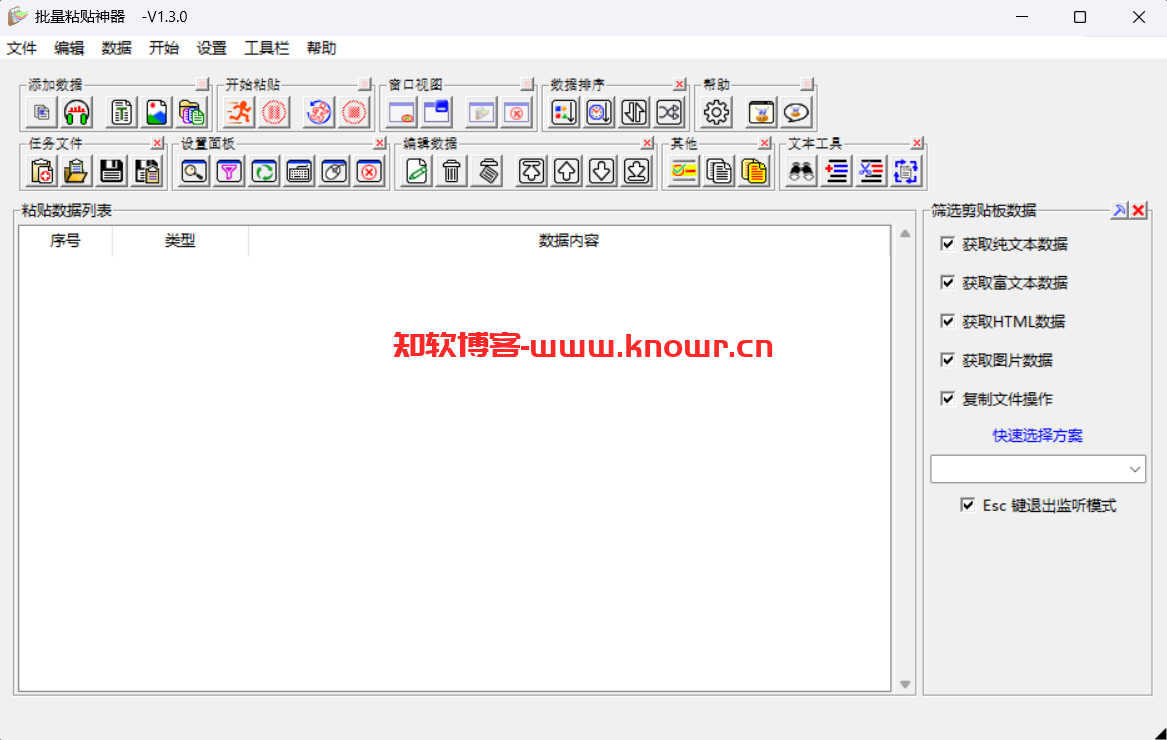
Task: Click the mascot window icon in 帮助
Action: pos(761,112)
